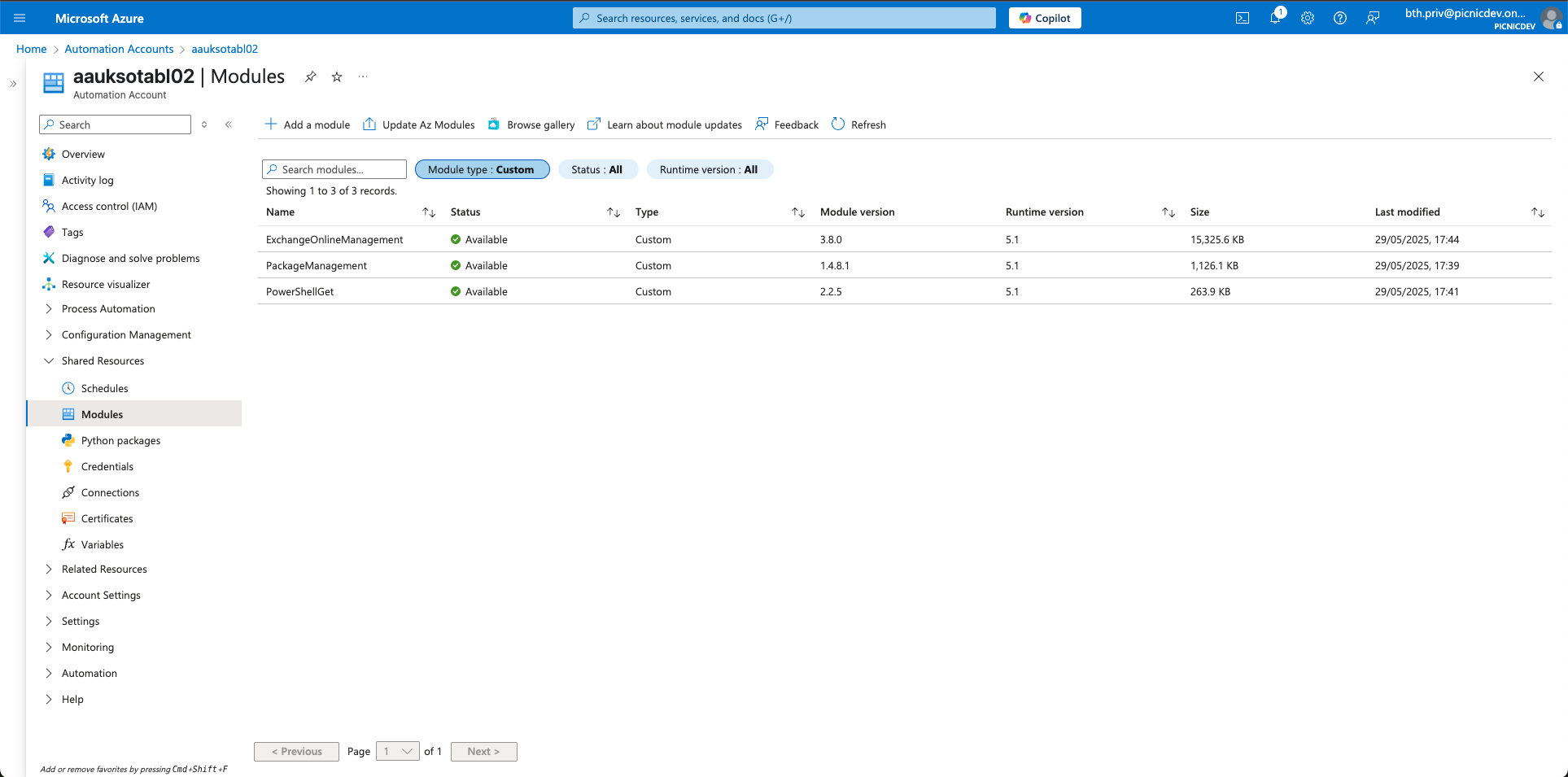Open Runtime version : All filter
1568x777 pixels.
click(x=710, y=169)
